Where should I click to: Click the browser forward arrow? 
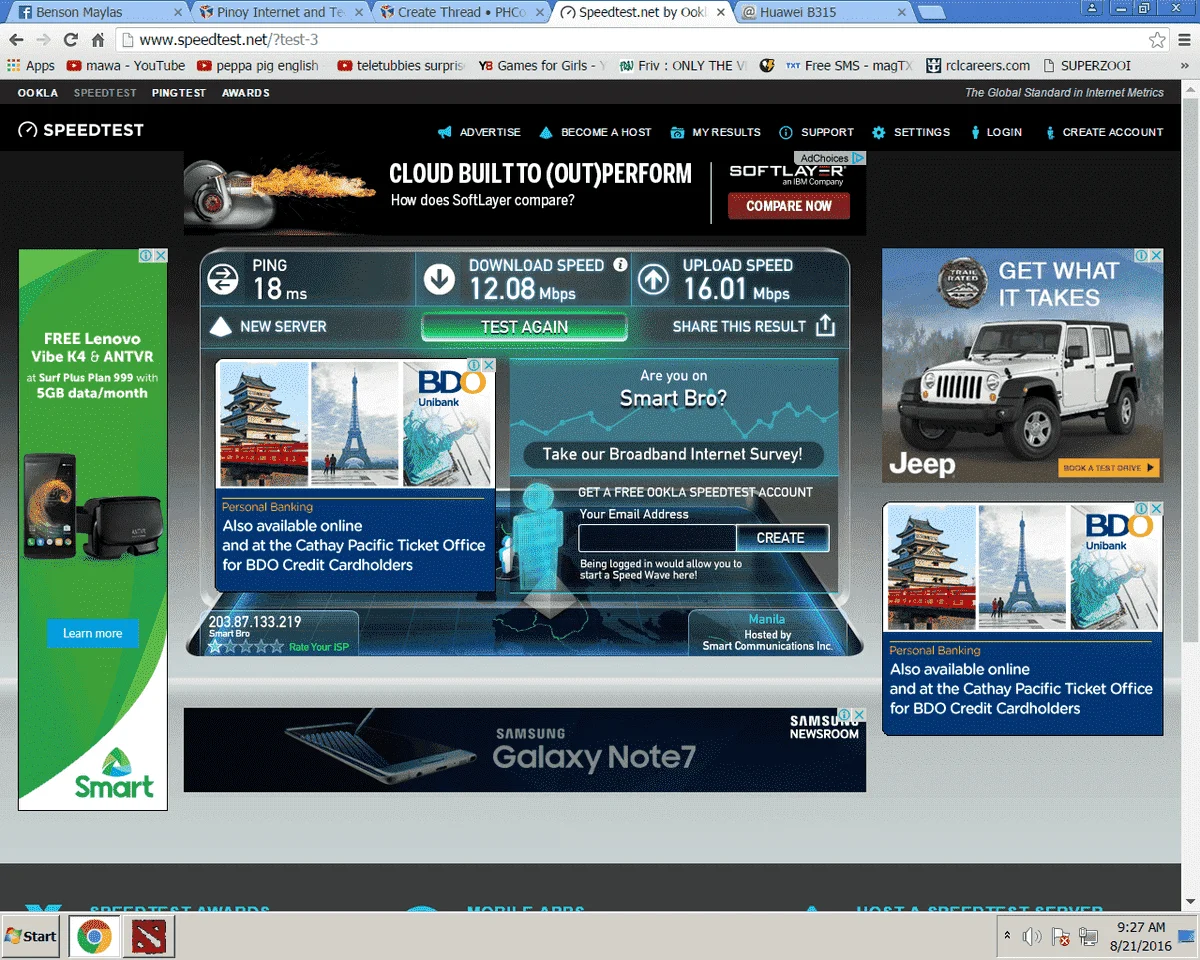coord(43,40)
